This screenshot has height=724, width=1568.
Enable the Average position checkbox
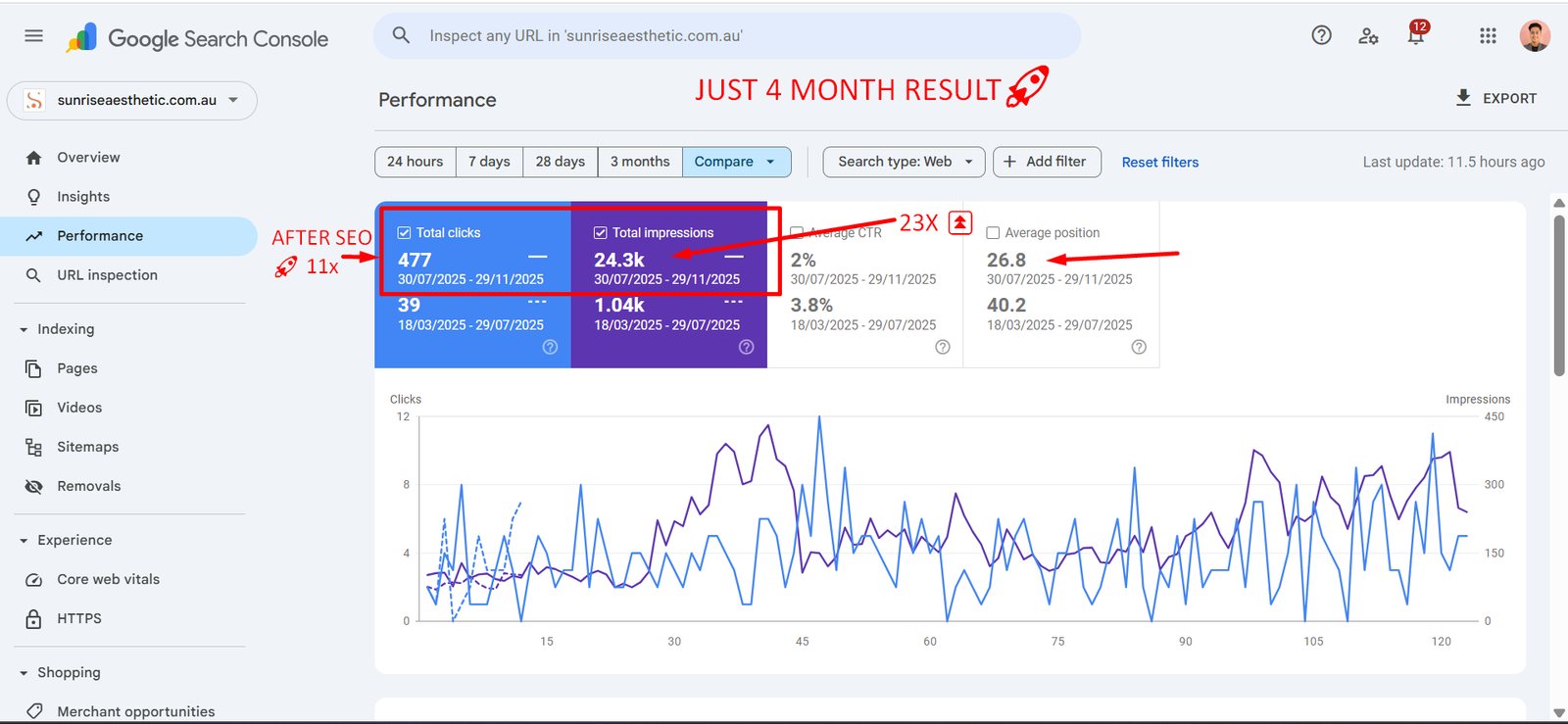tap(993, 233)
